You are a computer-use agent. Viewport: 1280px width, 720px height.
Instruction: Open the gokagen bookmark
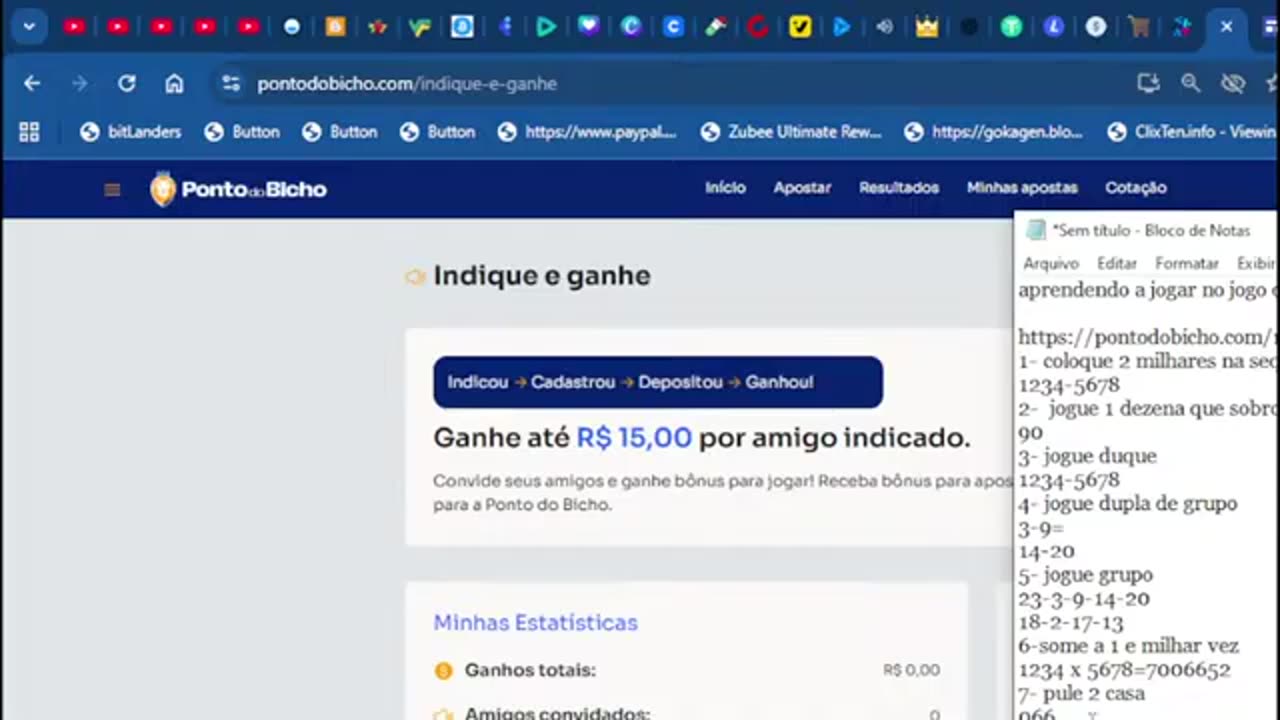coord(994,132)
